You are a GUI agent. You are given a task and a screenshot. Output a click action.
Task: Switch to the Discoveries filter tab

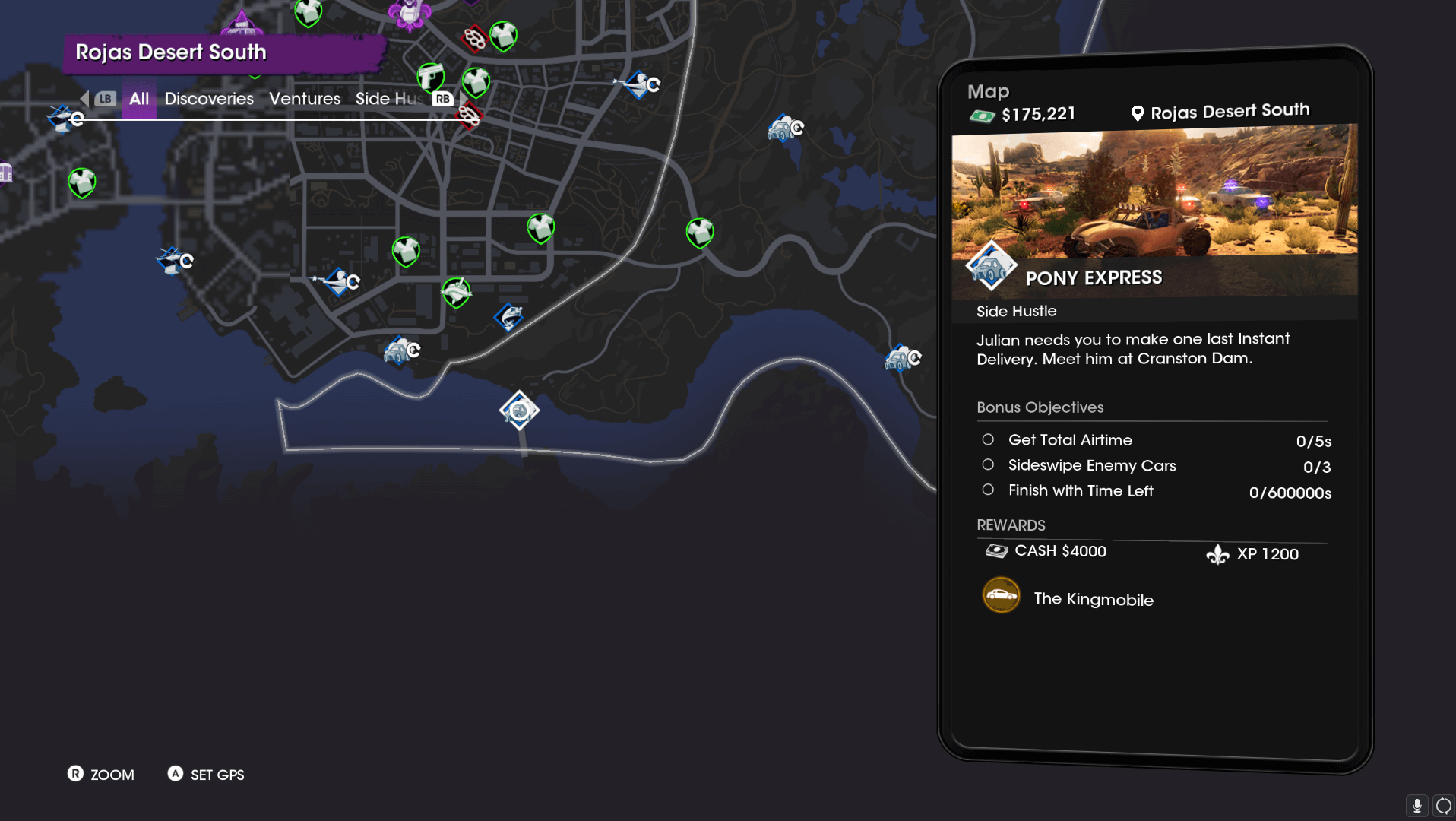(209, 99)
